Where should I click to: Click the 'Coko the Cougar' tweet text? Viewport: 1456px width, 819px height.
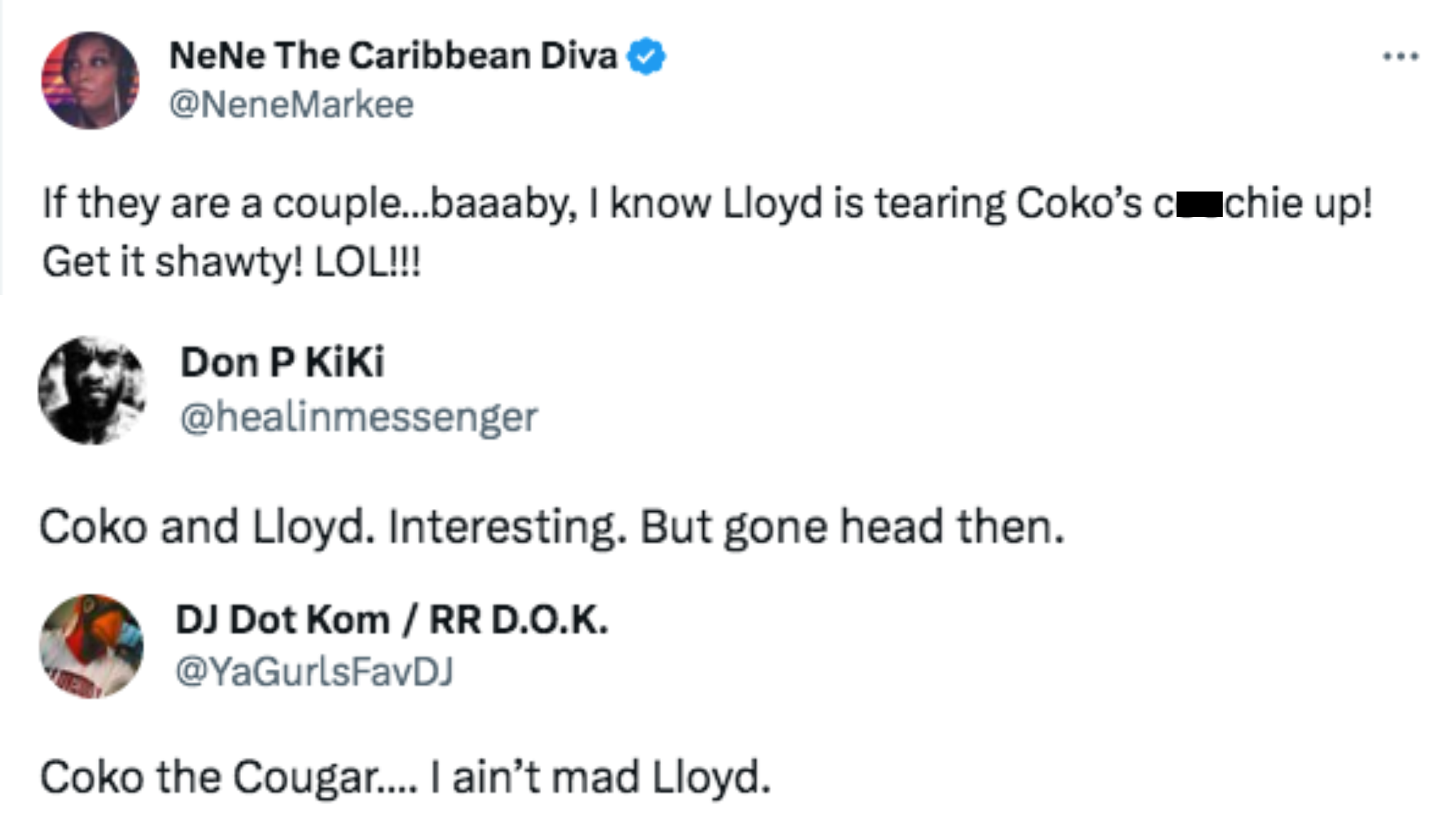click(405, 777)
